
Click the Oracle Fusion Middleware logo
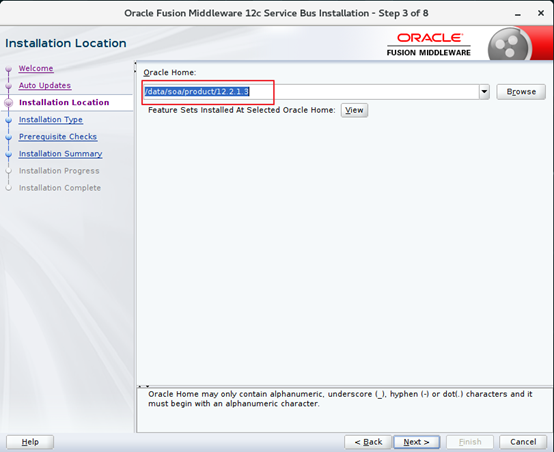click(429, 44)
